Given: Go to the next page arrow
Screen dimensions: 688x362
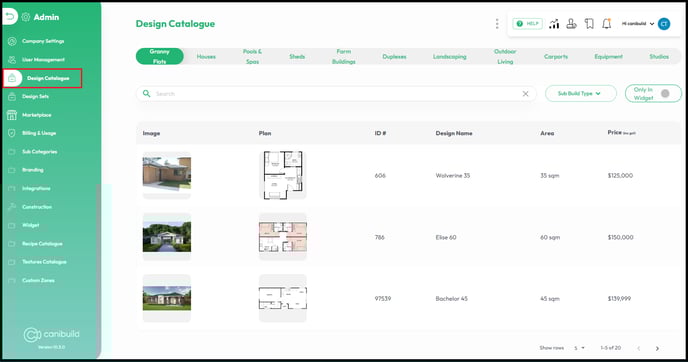Looking at the screenshot, I should point(657,348).
